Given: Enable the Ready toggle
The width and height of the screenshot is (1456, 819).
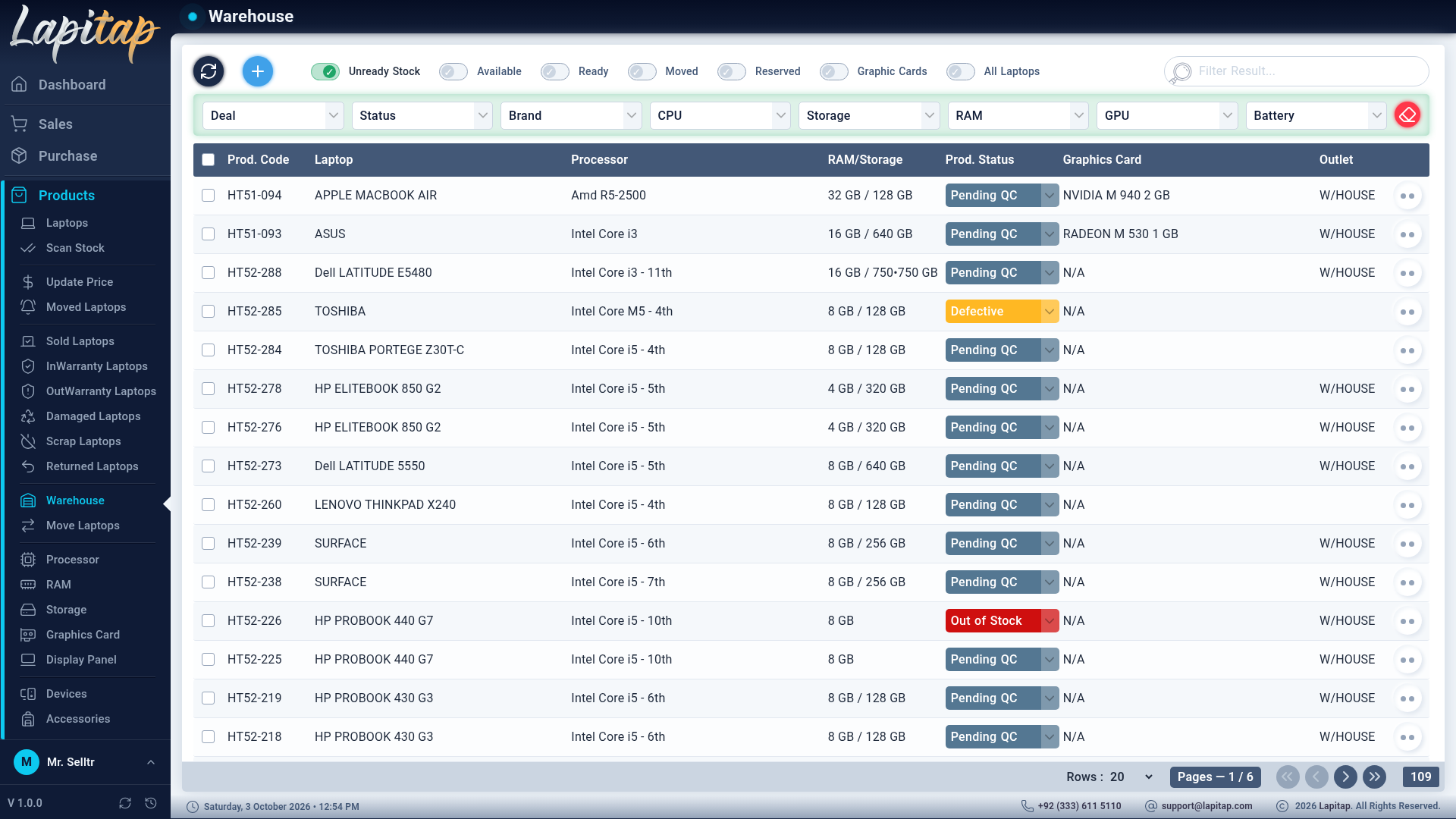Looking at the screenshot, I should (555, 71).
